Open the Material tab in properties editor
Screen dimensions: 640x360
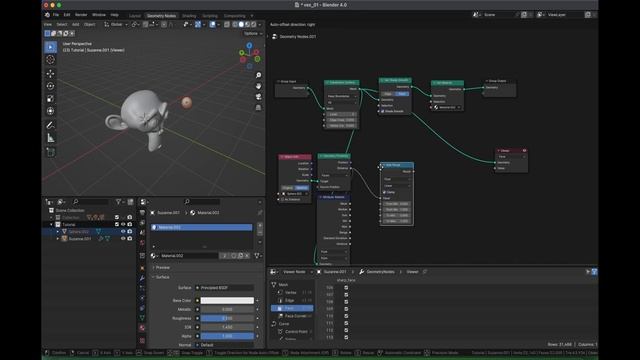[x=142, y=328]
